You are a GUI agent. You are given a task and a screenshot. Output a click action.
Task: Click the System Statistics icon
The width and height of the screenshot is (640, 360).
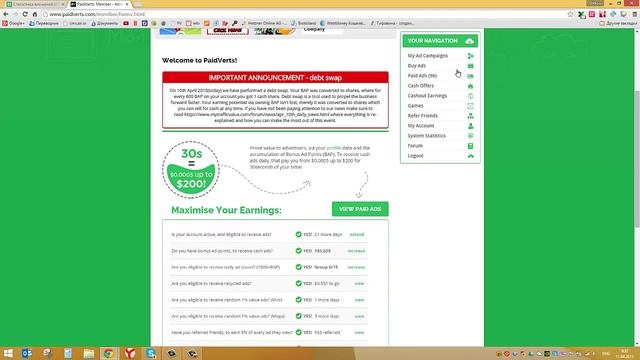point(470,136)
